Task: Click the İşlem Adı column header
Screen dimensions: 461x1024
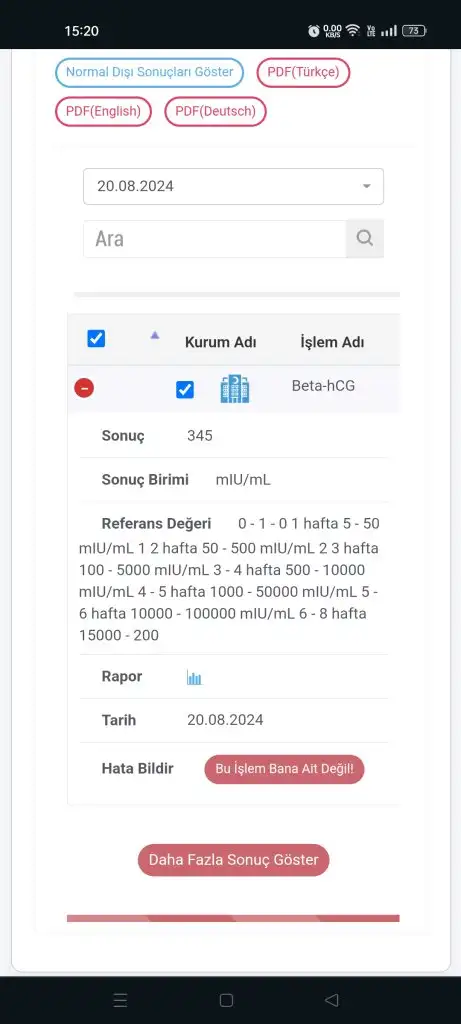Action: coord(332,342)
